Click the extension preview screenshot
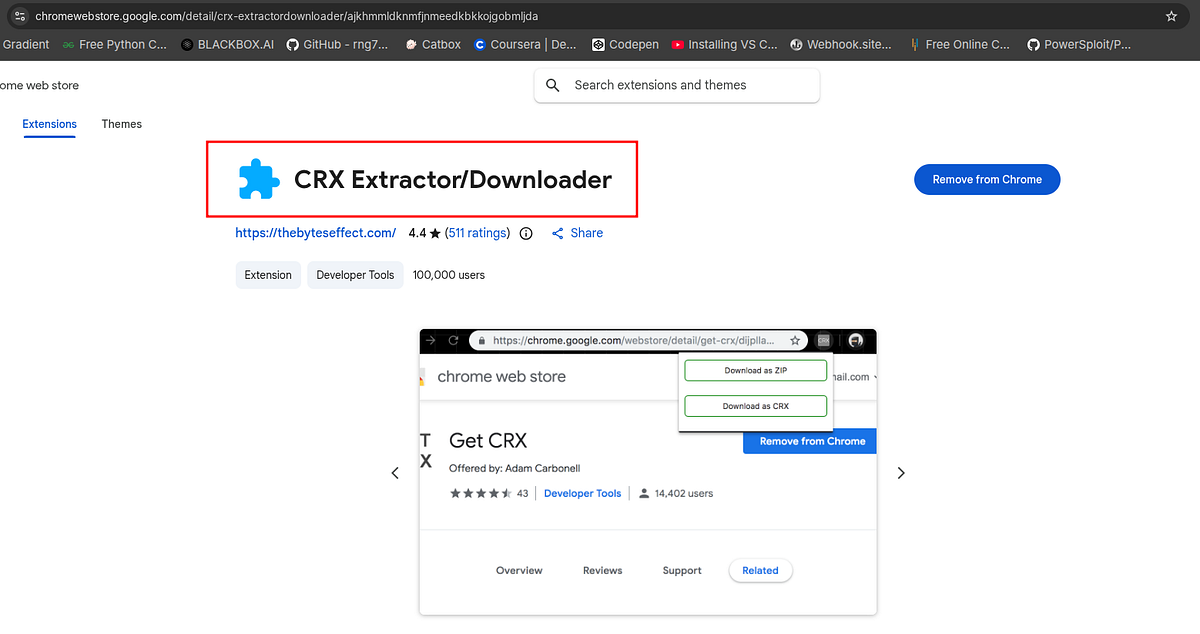This screenshot has width=1200, height=634. coord(648,471)
